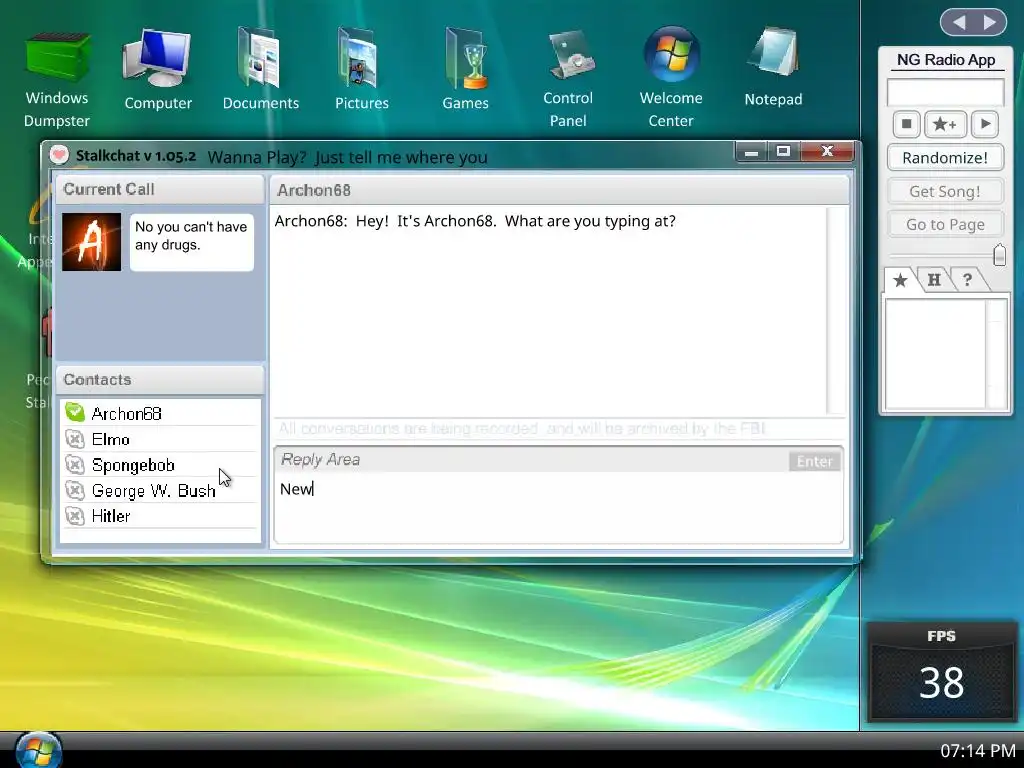Open the Welcome Center icon
1024x768 pixels.
(x=671, y=78)
